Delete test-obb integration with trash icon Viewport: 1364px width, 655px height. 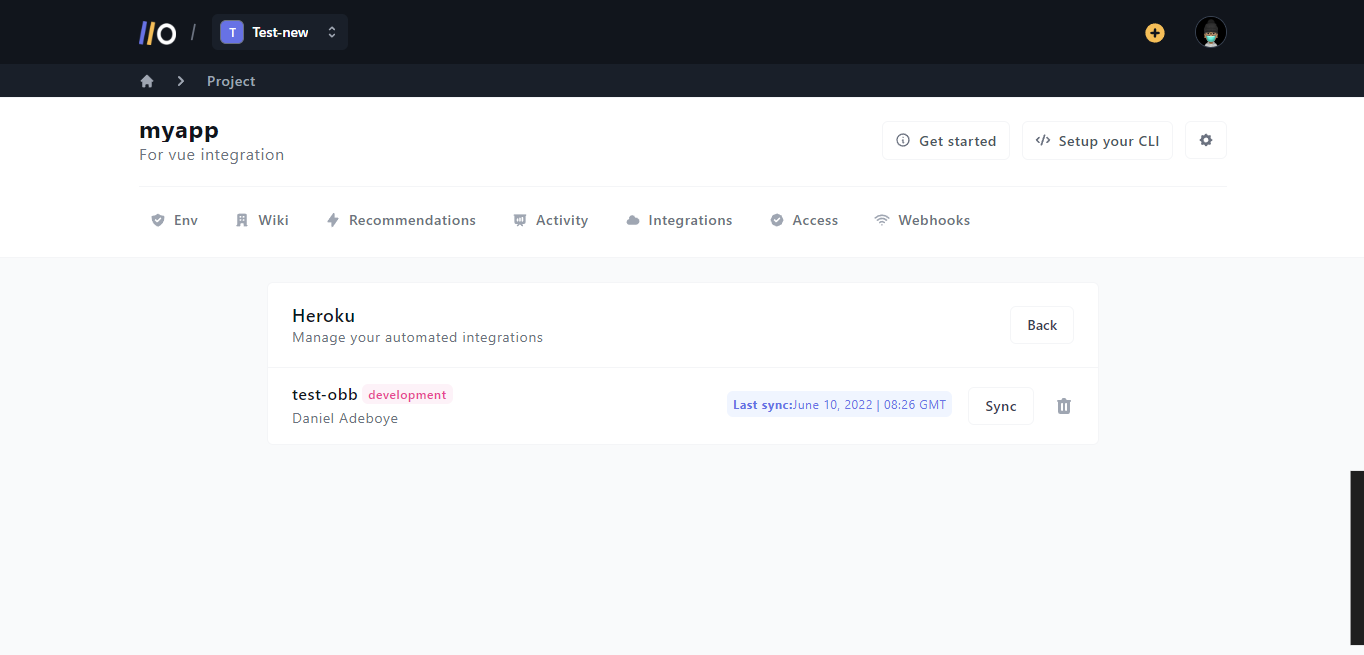tap(1064, 406)
